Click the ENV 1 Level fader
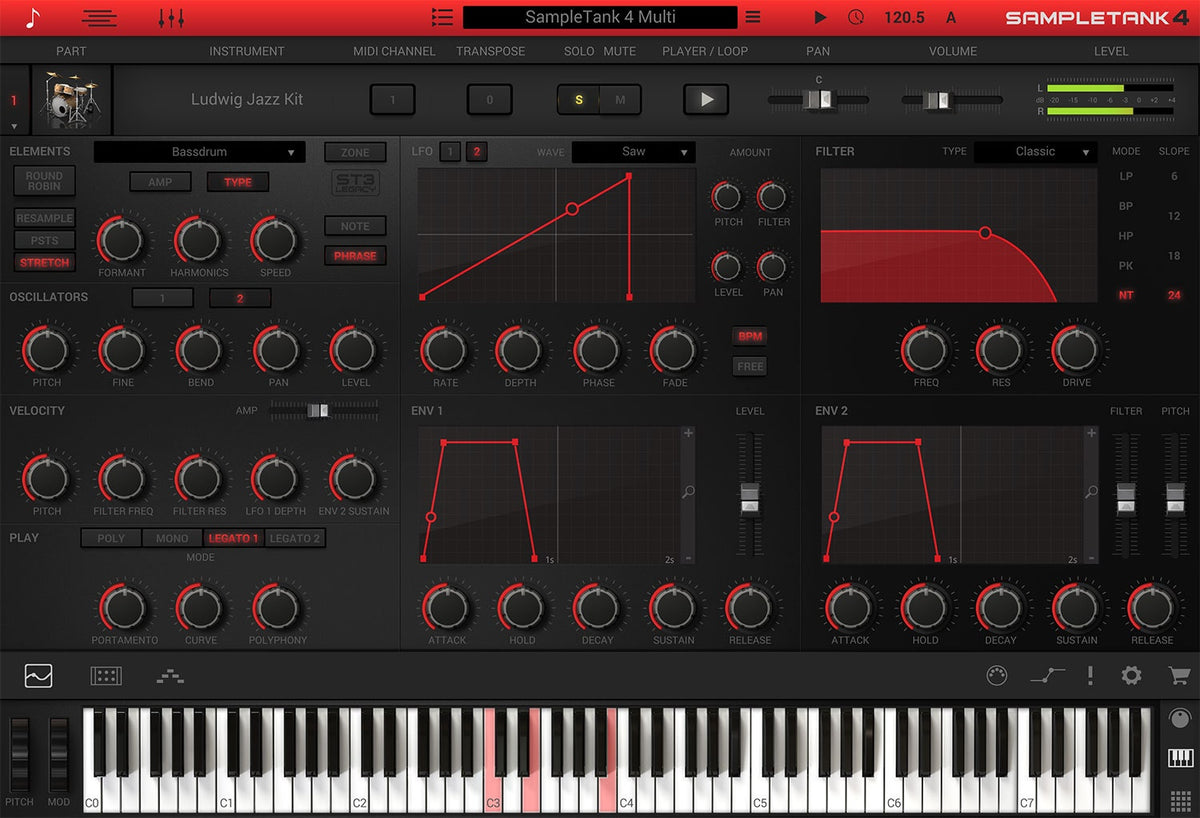The width and height of the screenshot is (1200, 818). pyautogui.click(x=750, y=497)
